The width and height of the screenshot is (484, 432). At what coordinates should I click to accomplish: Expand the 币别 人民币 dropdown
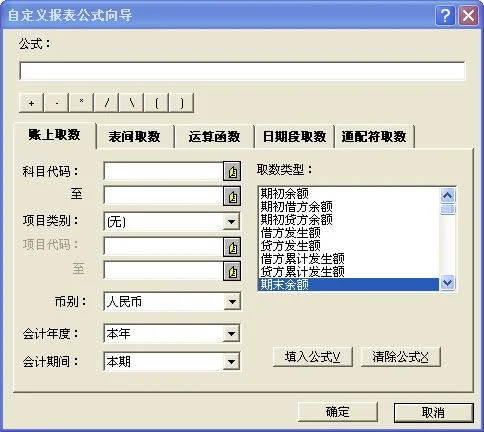tap(231, 302)
